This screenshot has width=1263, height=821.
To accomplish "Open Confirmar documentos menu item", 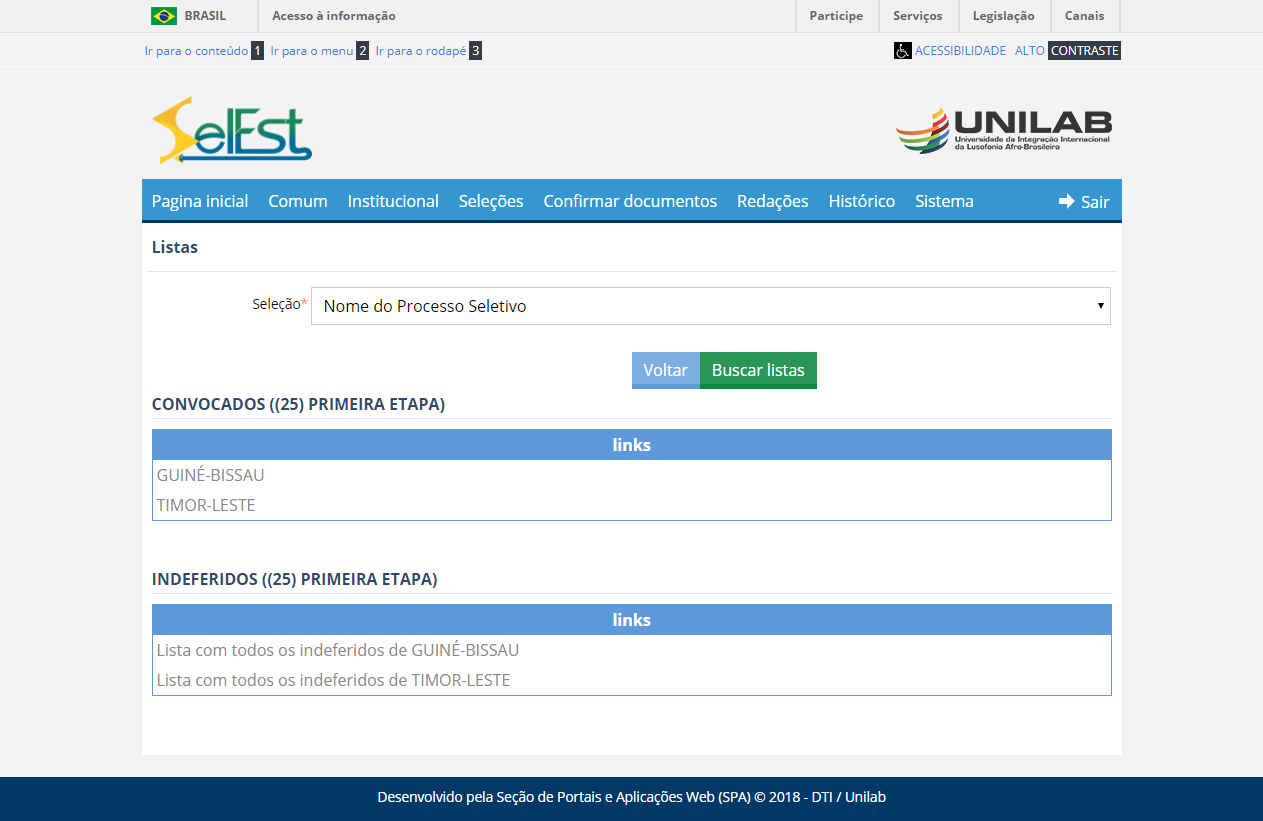I will (x=630, y=201).
